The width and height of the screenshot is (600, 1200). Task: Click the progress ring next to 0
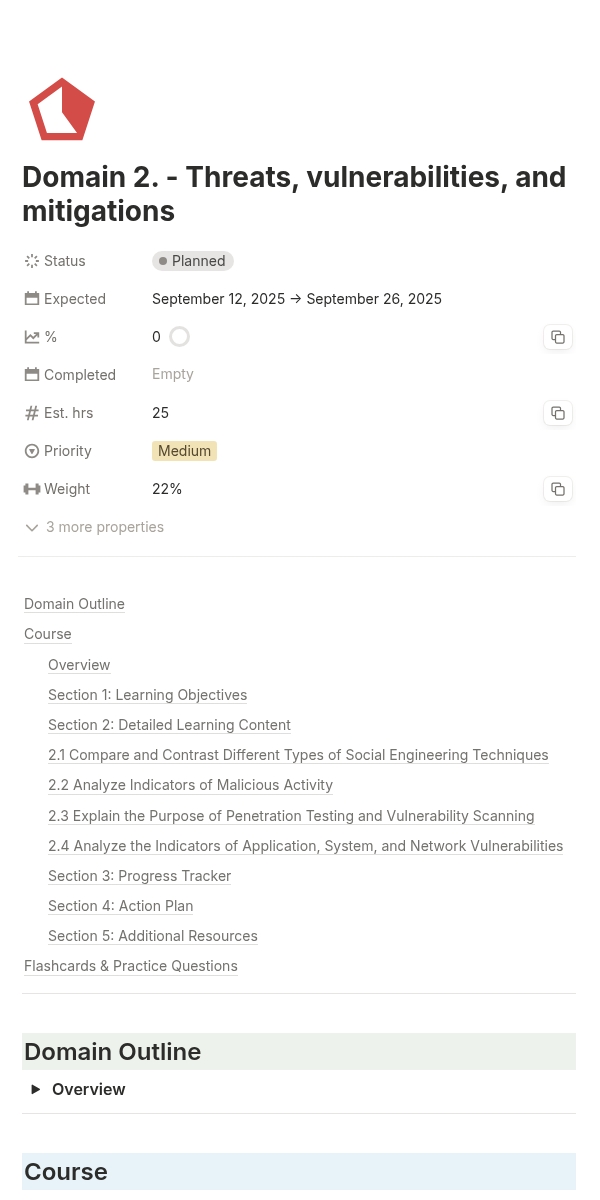tap(179, 337)
